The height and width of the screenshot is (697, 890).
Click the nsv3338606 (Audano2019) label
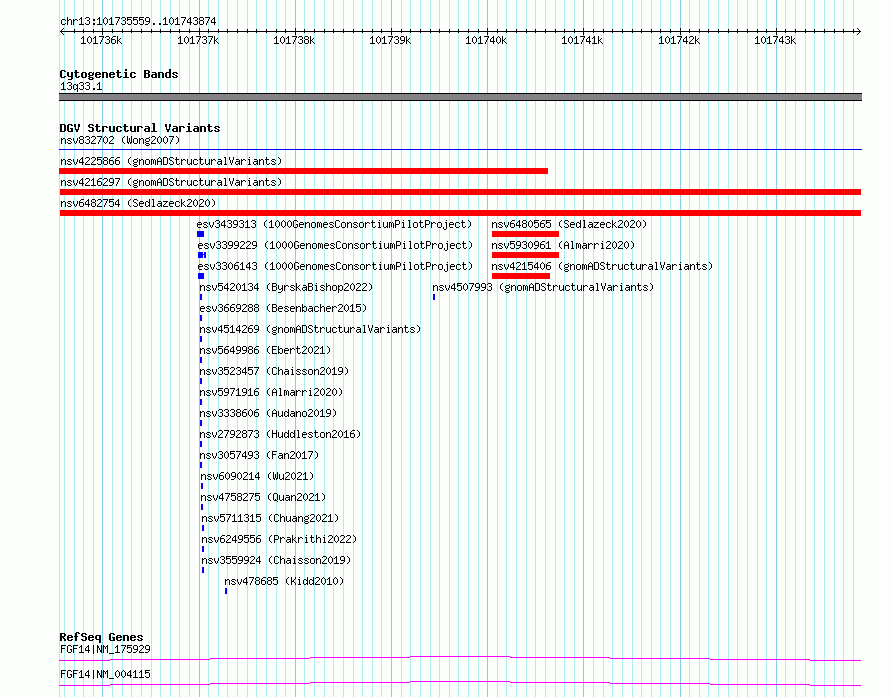268,413
